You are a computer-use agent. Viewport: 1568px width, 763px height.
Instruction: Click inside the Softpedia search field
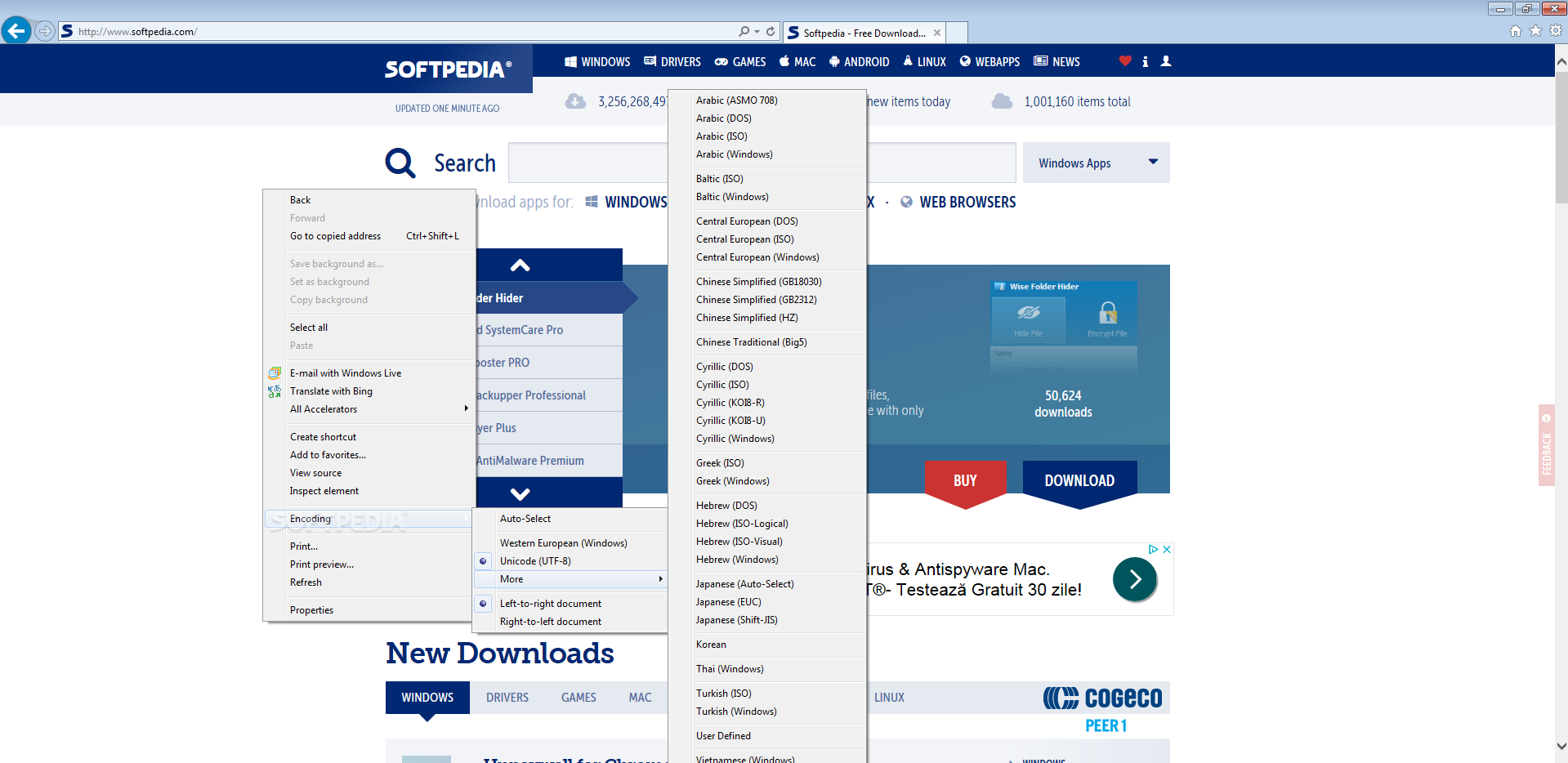coord(762,163)
